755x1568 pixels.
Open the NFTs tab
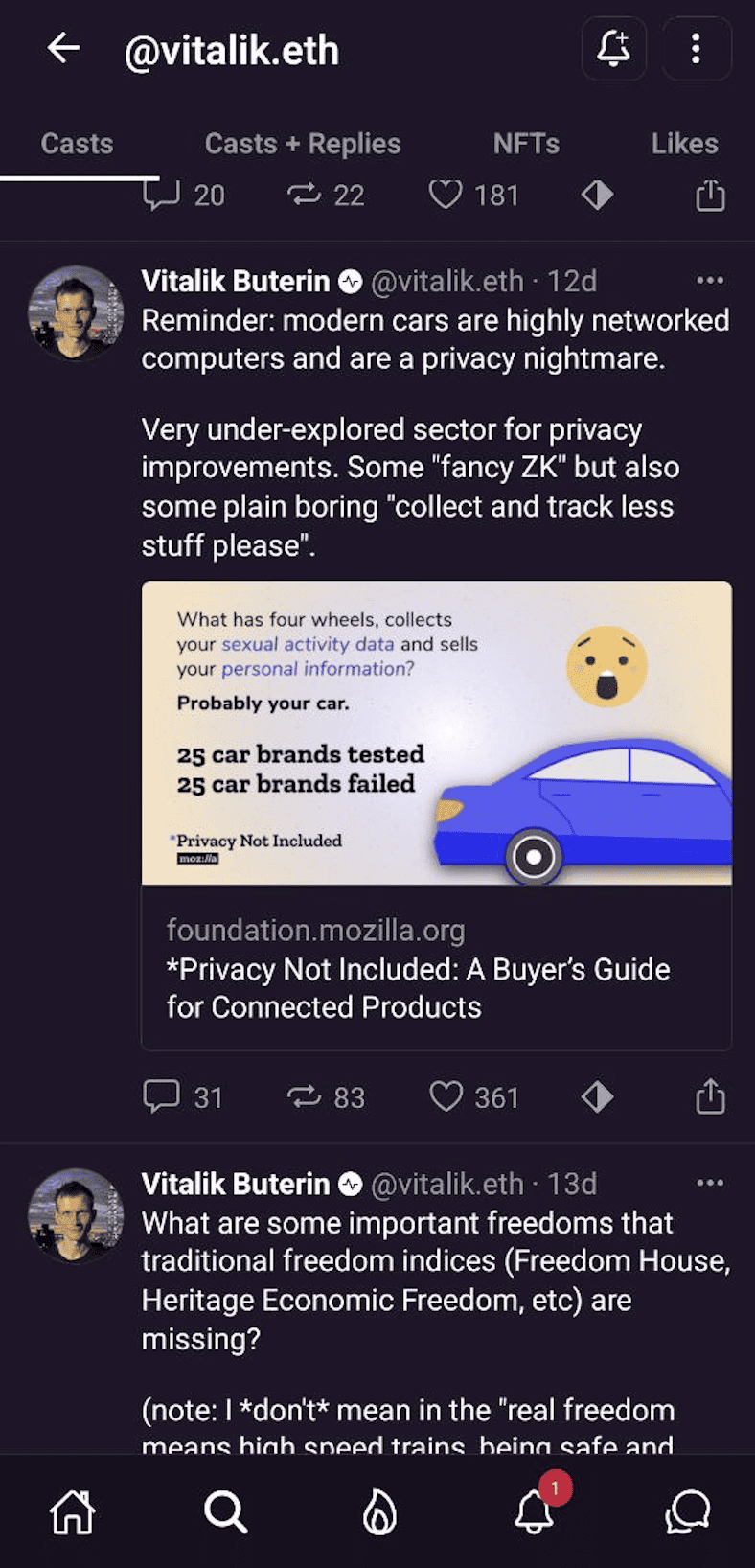pos(525,143)
